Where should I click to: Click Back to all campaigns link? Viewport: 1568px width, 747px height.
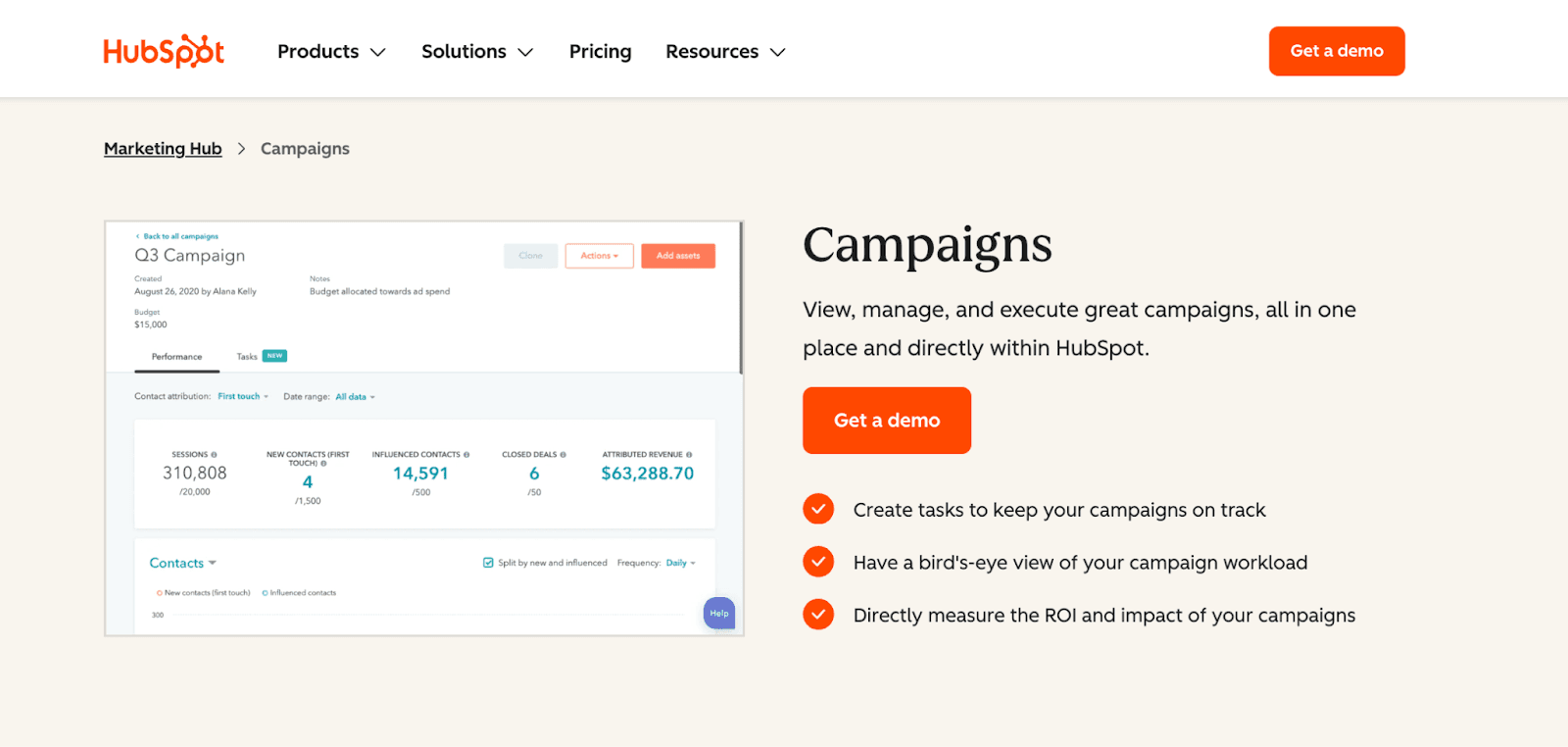click(177, 236)
